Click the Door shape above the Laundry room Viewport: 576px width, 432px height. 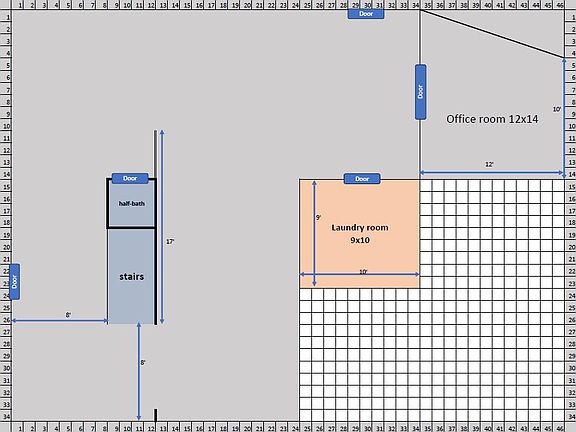click(362, 179)
